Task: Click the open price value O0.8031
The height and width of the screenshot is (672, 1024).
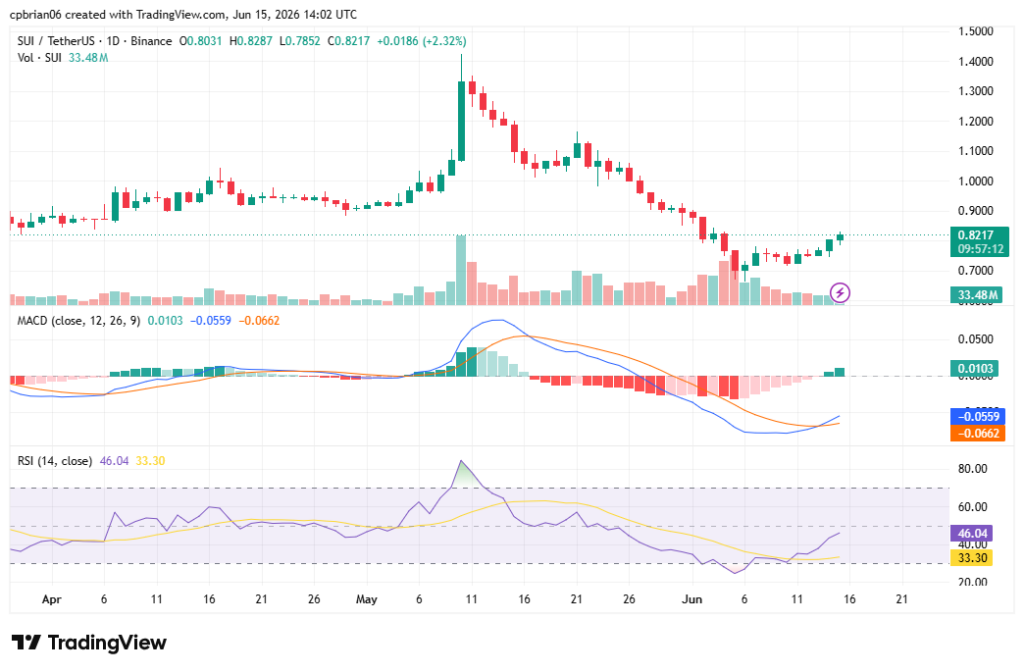Action: pyautogui.click(x=200, y=41)
